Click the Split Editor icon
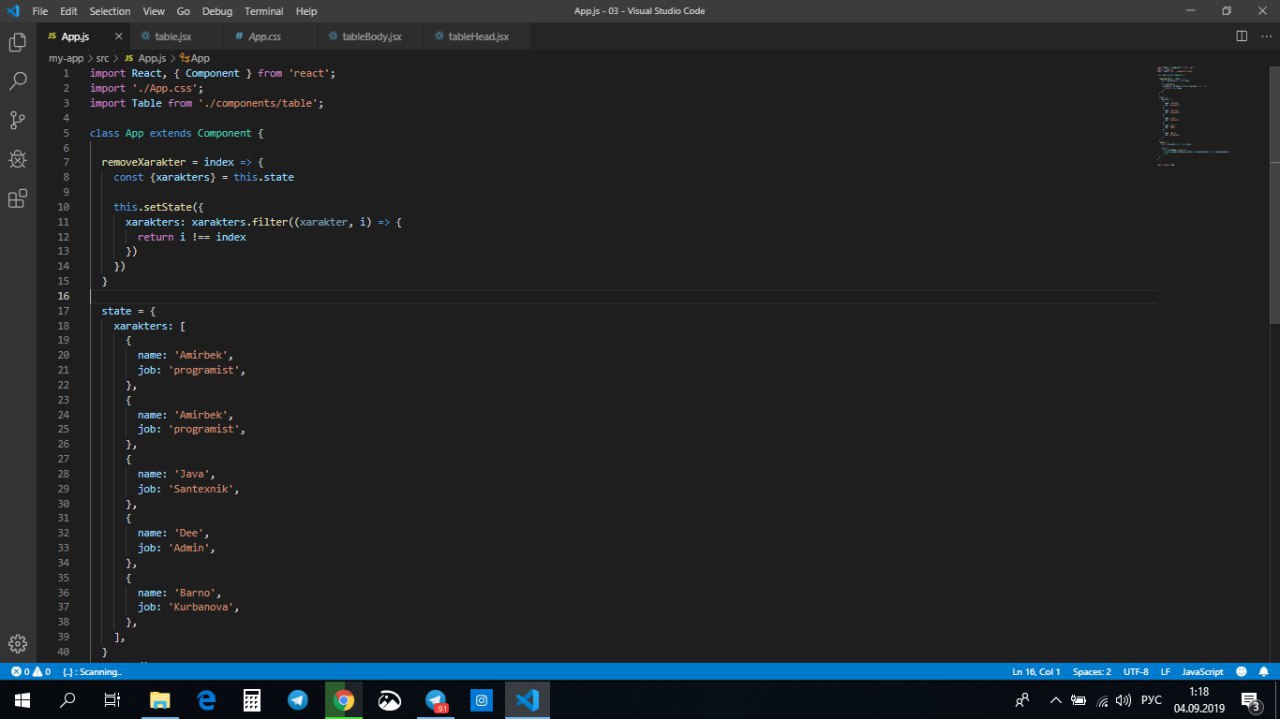The width and height of the screenshot is (1280, 719). (1241, 36)
